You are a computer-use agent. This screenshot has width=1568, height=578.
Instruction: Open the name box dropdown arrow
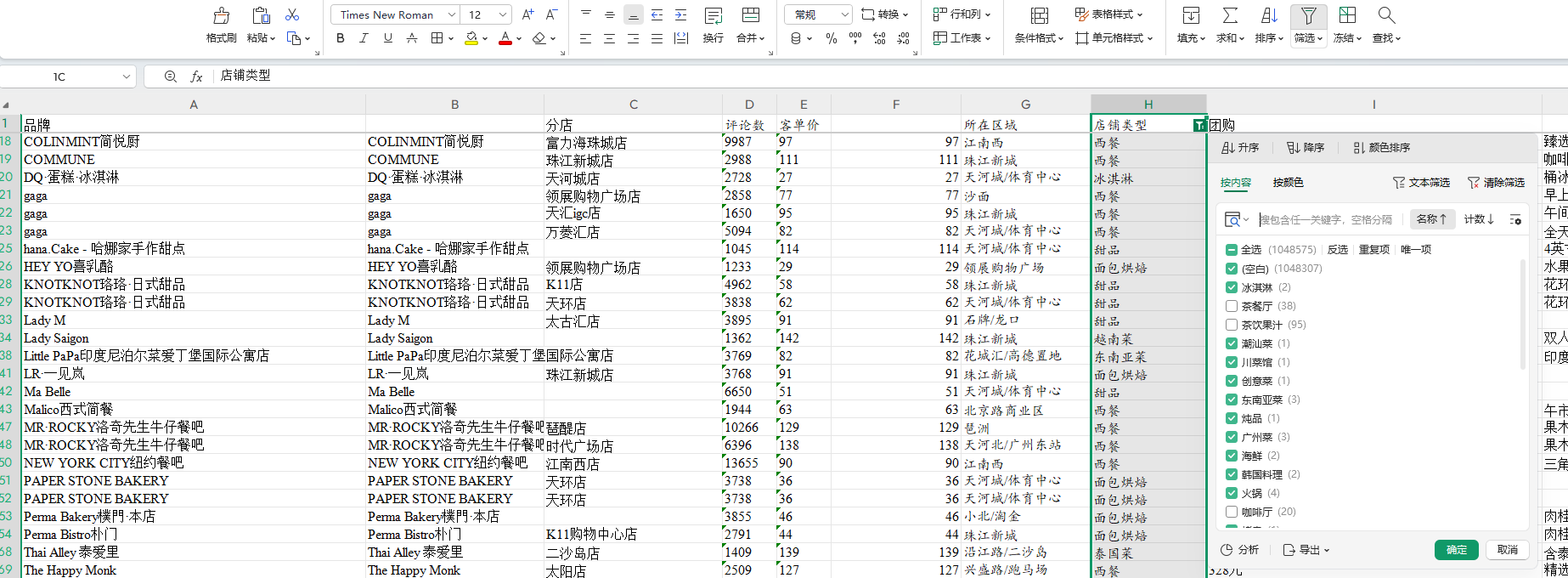[x=126, y=76]
